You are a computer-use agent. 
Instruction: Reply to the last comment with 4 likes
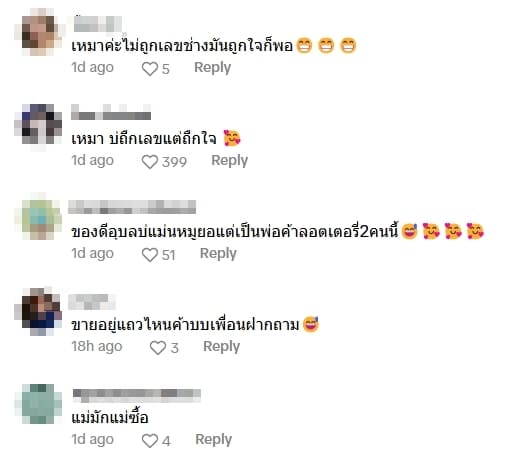[214, 440]
